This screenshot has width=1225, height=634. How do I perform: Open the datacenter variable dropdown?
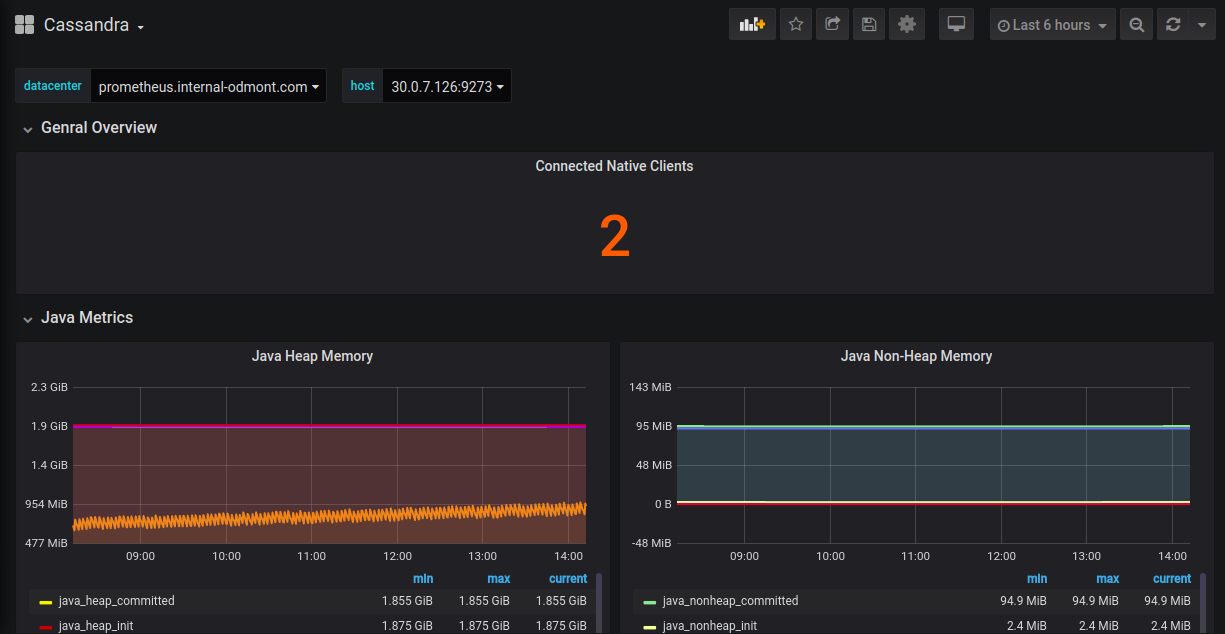click(x=208, y=86)
